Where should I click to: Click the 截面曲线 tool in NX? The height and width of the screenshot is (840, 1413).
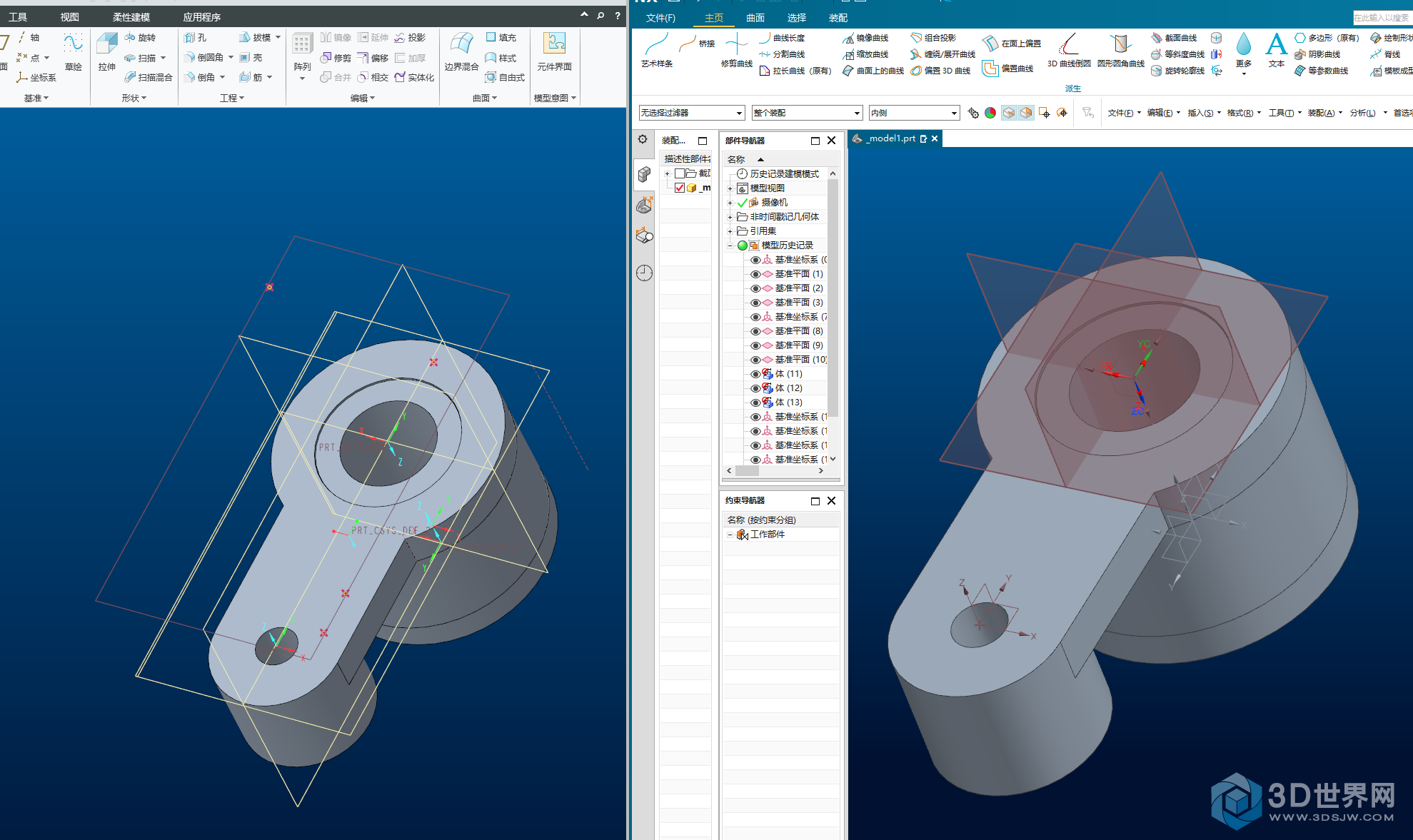1174,38
